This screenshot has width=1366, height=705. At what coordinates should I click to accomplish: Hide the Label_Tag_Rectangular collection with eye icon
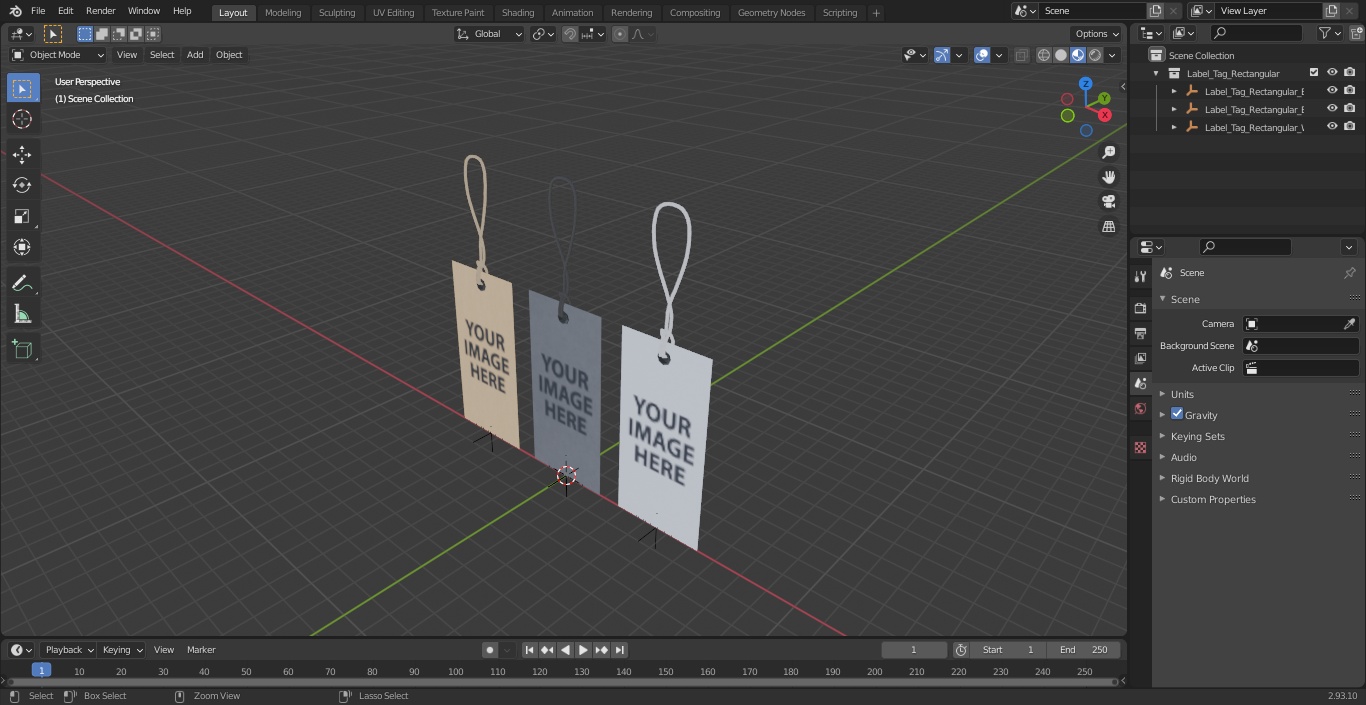(x=1332, y=73)
